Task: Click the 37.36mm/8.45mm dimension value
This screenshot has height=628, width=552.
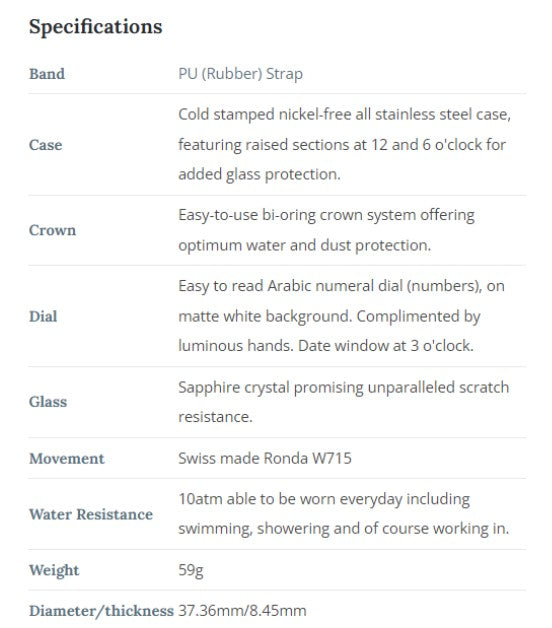Action: pyautogui.click(x=242, y=611)
